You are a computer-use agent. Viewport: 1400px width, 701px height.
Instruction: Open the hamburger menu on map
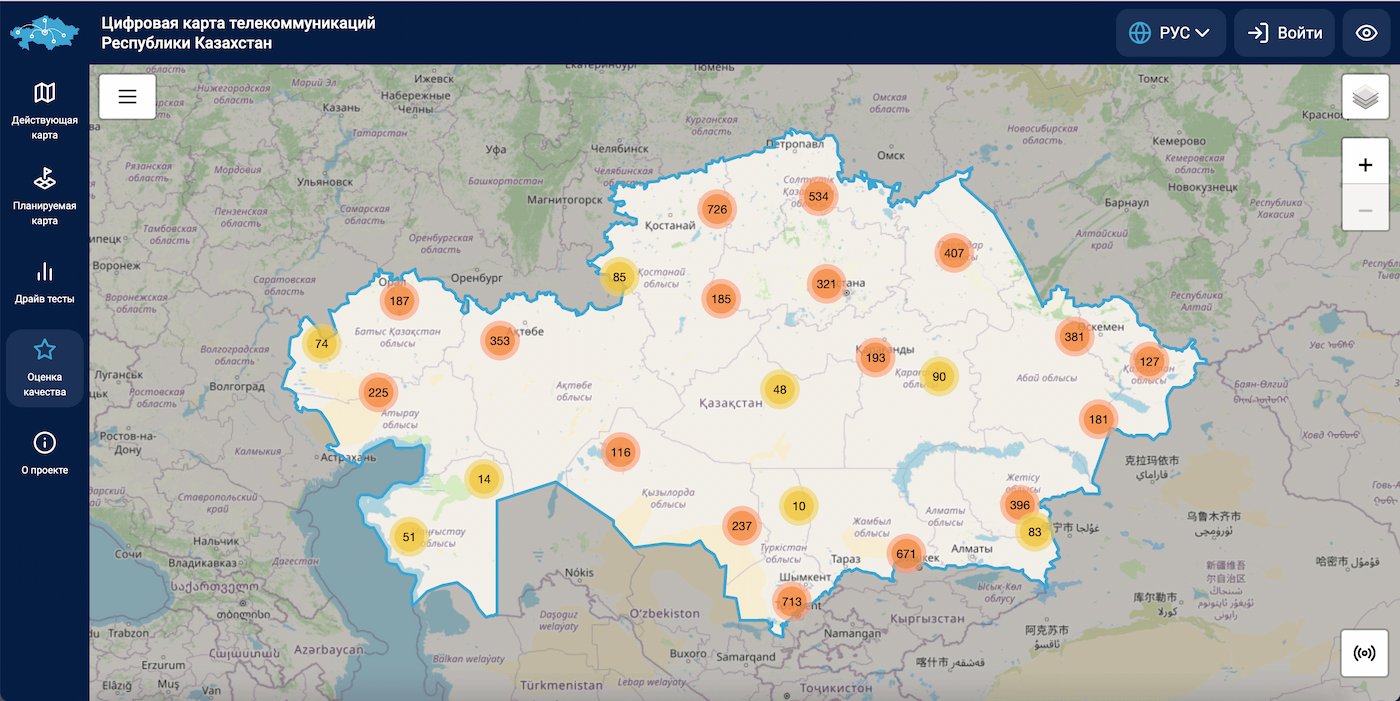tap(127, 97)
